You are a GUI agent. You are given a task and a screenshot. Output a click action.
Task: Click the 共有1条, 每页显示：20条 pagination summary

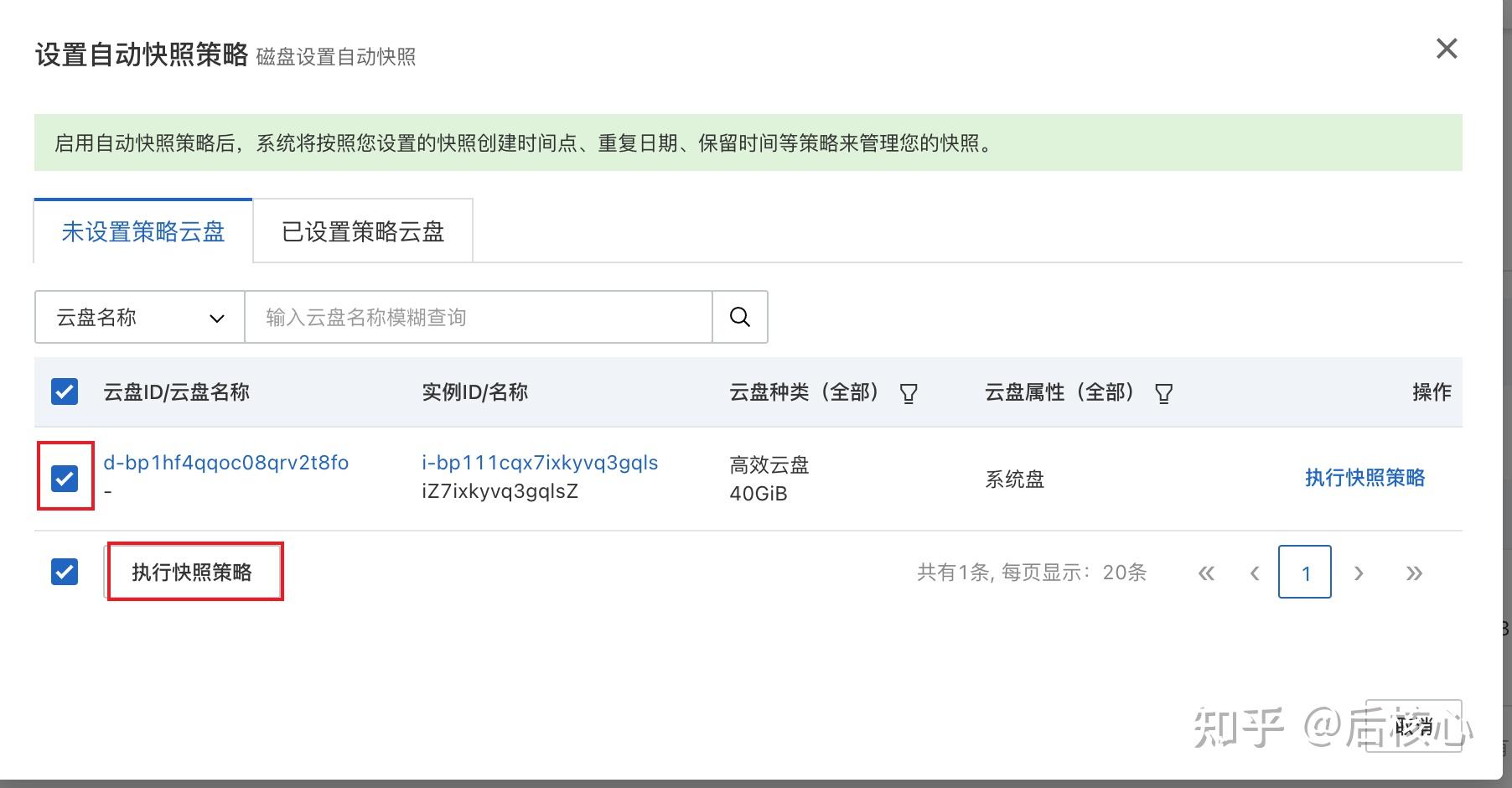click(1032, 573)
